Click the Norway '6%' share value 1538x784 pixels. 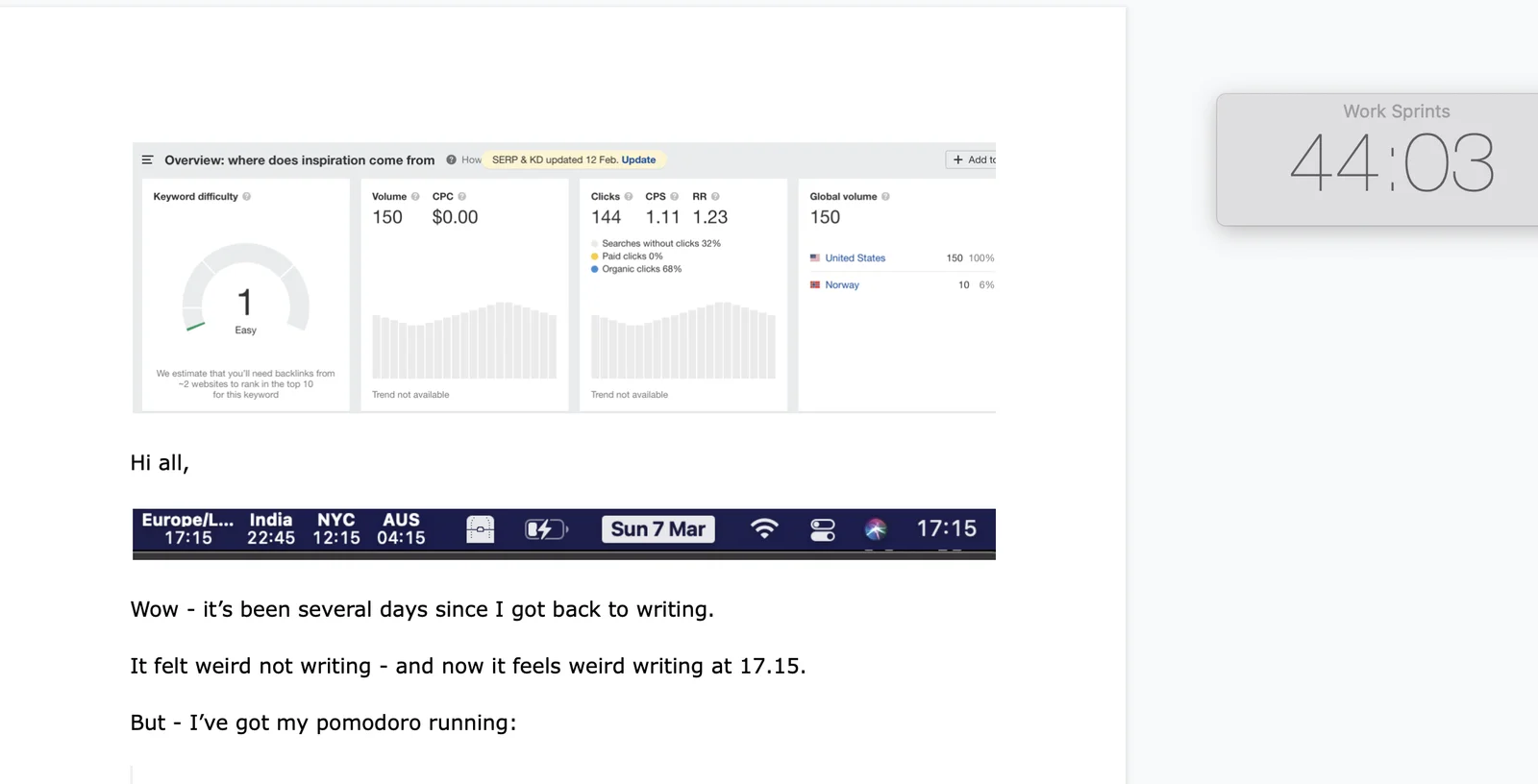click(986, 284)
